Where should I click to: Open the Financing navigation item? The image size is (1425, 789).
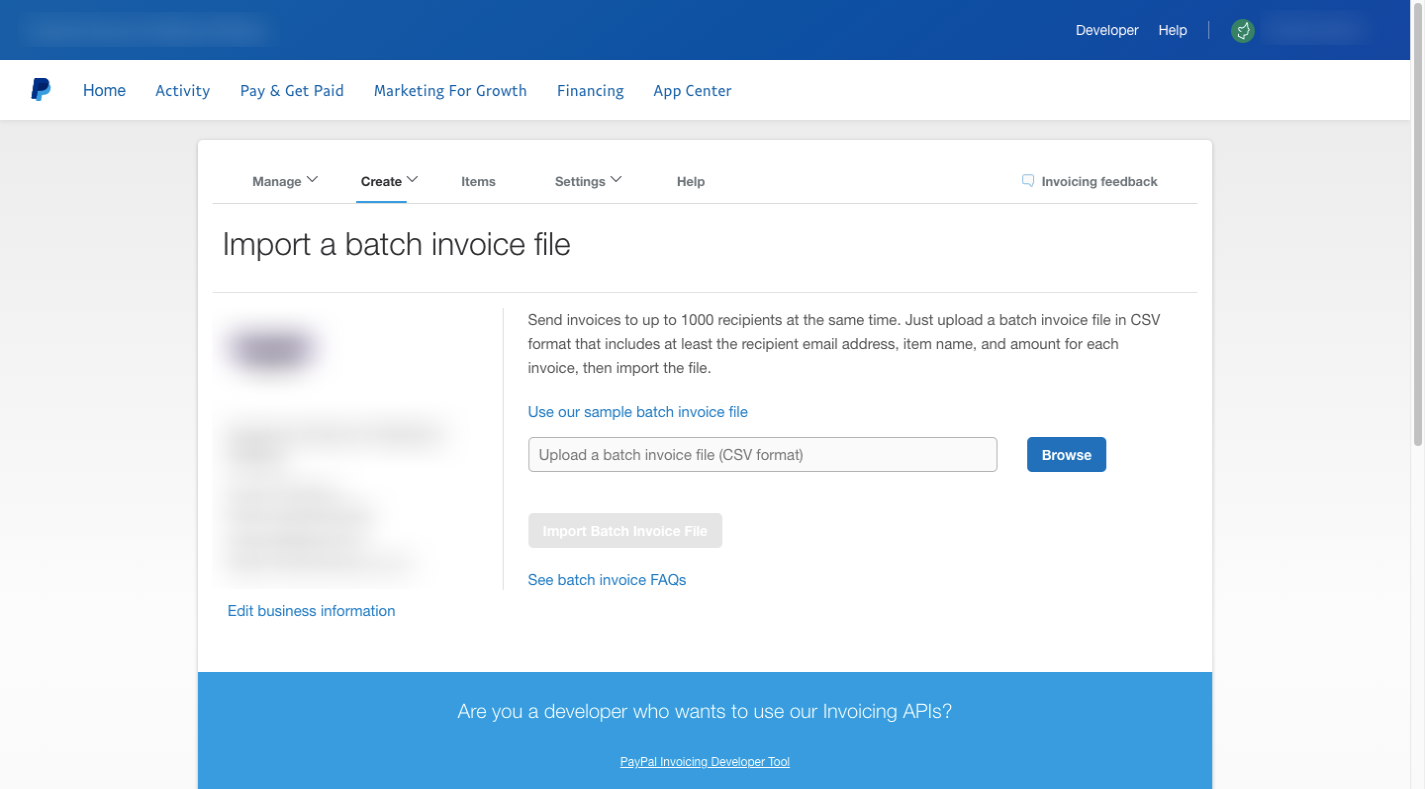[x=590, y=90]
